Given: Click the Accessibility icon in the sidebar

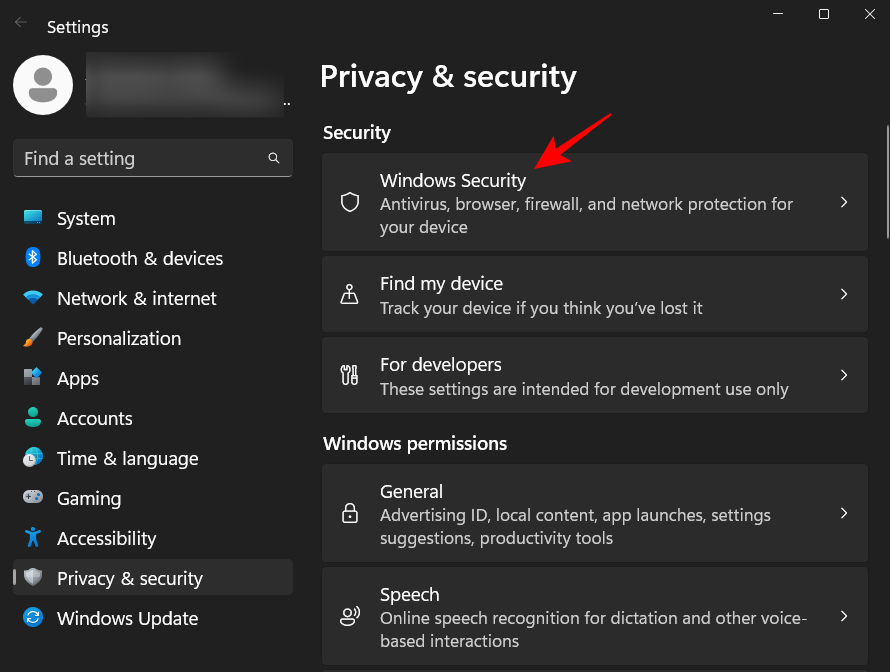Looking at the screenshot, I should point(33,538).
